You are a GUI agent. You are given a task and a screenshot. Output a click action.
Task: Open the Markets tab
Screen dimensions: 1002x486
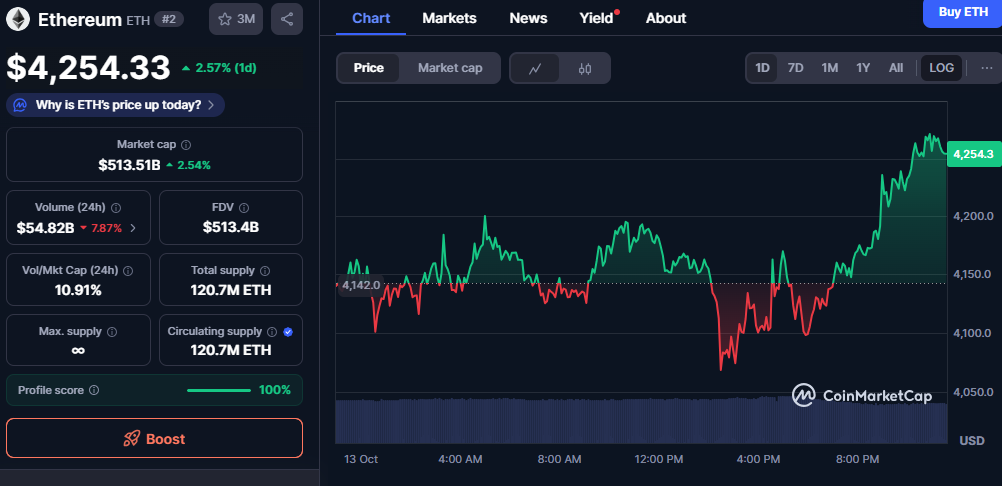449,18
